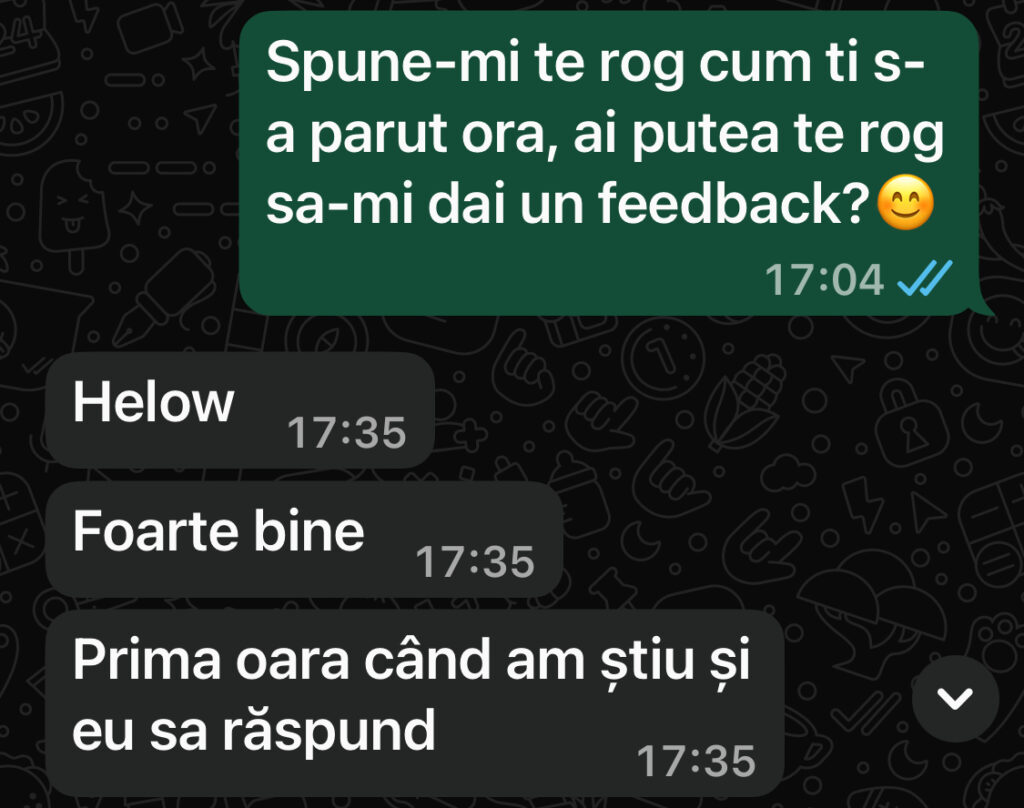
Task: Click the blue double-check read receipt
Action: click(925, 278)
